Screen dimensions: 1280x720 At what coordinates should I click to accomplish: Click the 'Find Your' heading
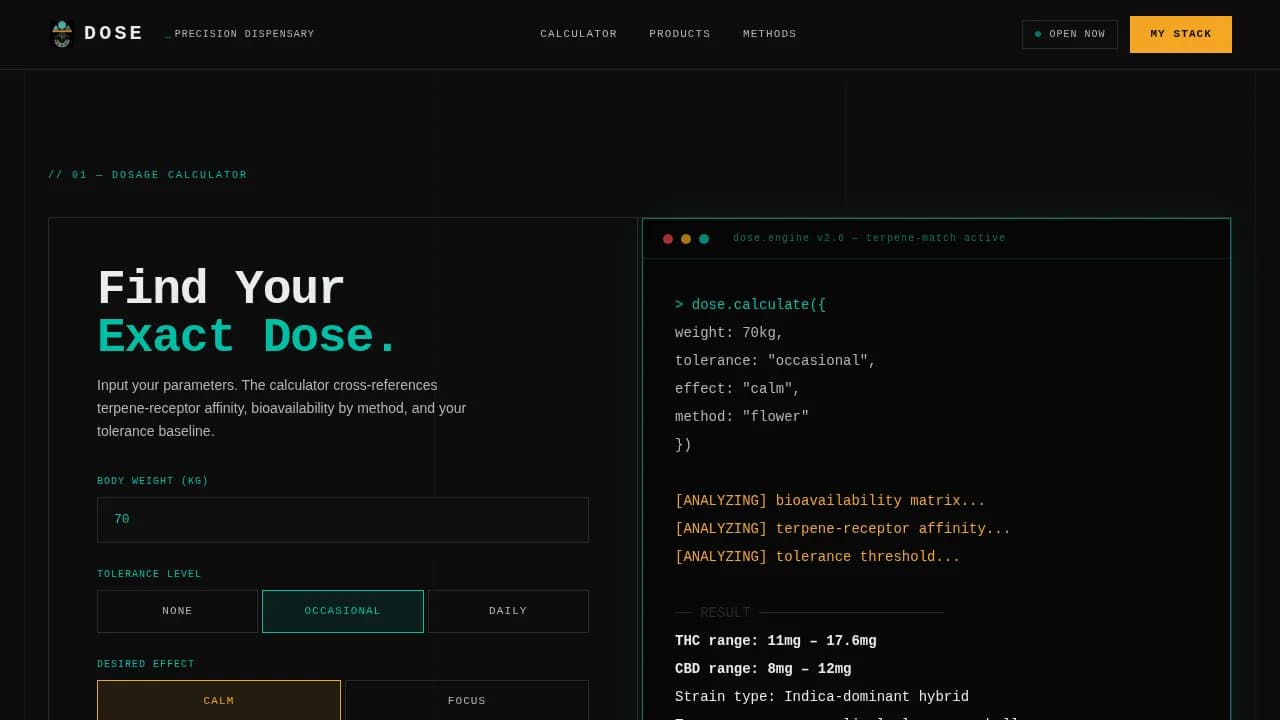tap(221, 289)
